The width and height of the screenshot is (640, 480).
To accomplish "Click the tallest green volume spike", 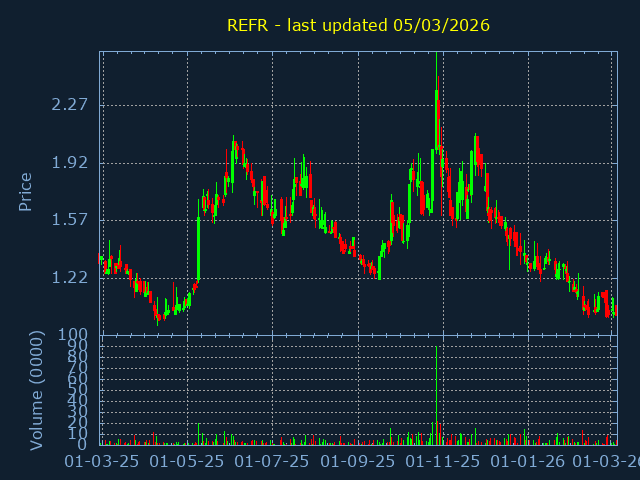I will coord(437,395).
